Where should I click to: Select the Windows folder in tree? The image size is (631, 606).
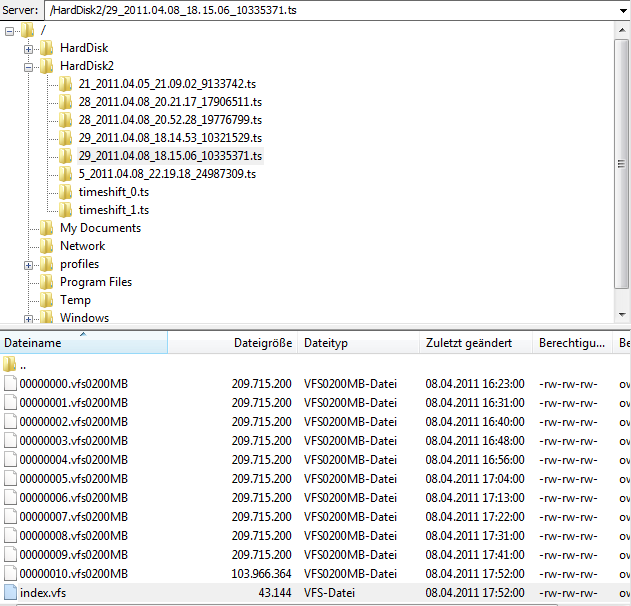click(x=85, y=317)
